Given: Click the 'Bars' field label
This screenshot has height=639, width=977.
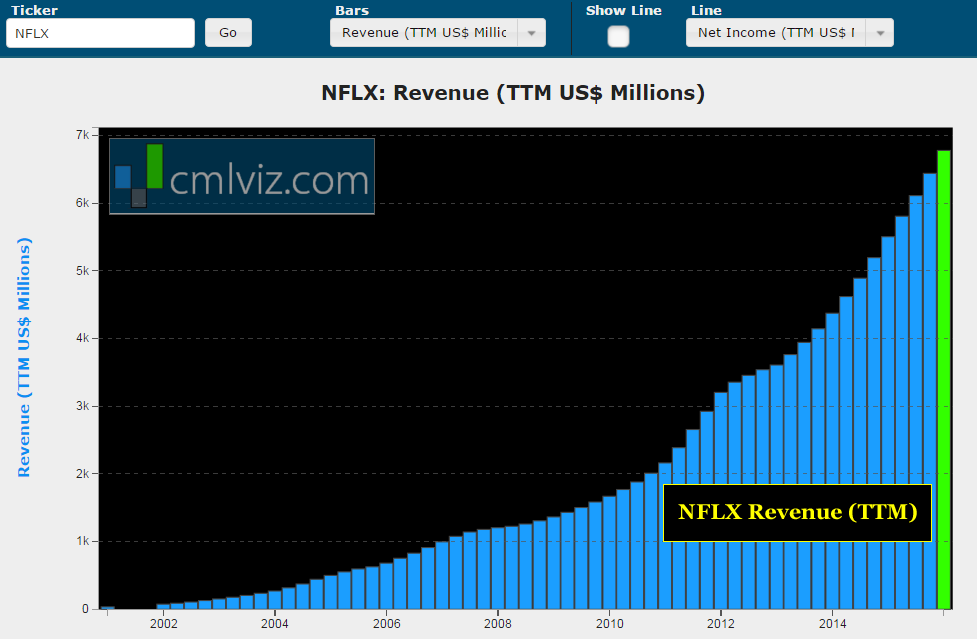Looking at the screenshot, I should point(352,10).
